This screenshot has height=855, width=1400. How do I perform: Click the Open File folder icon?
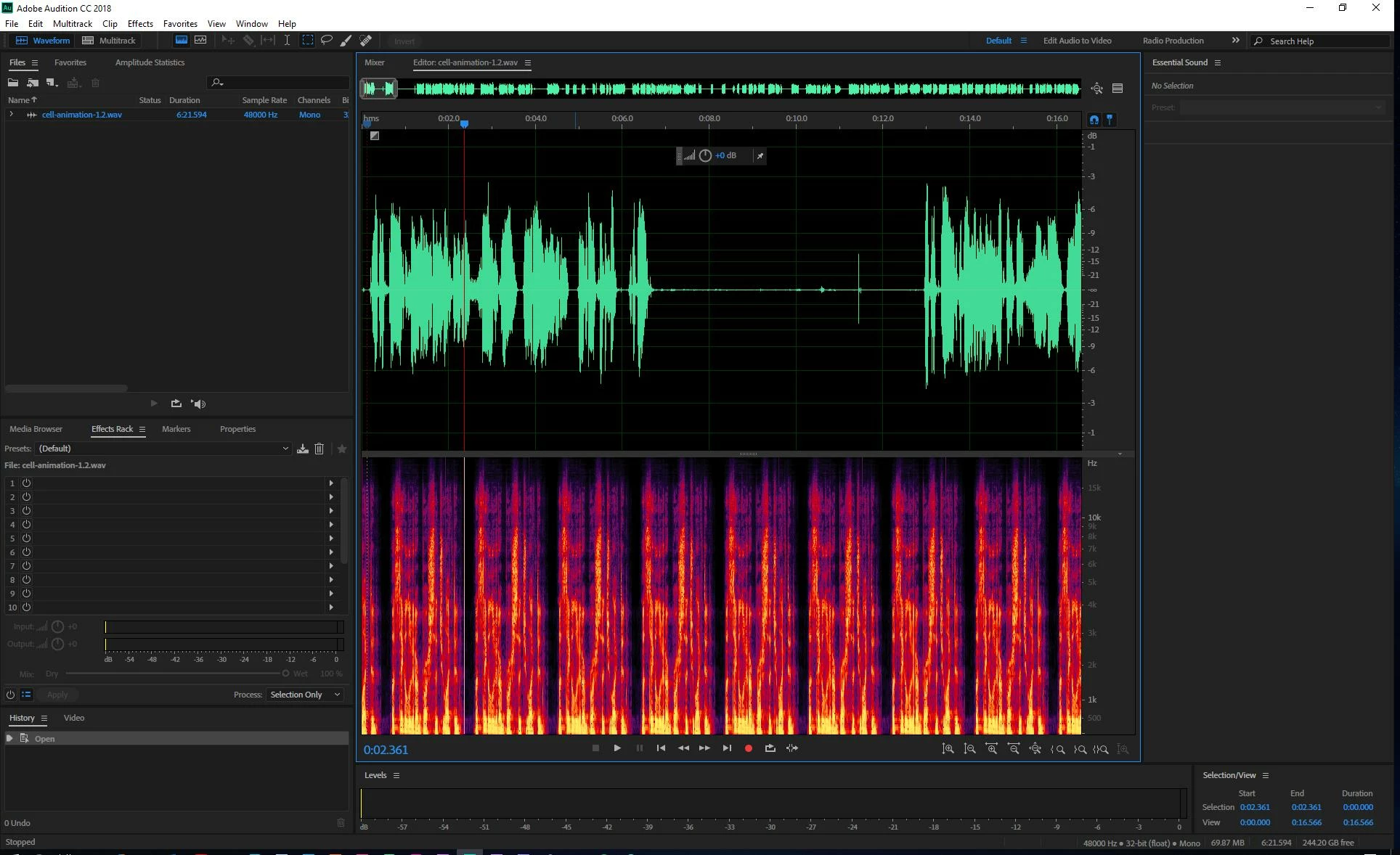(x=13, y=83)
